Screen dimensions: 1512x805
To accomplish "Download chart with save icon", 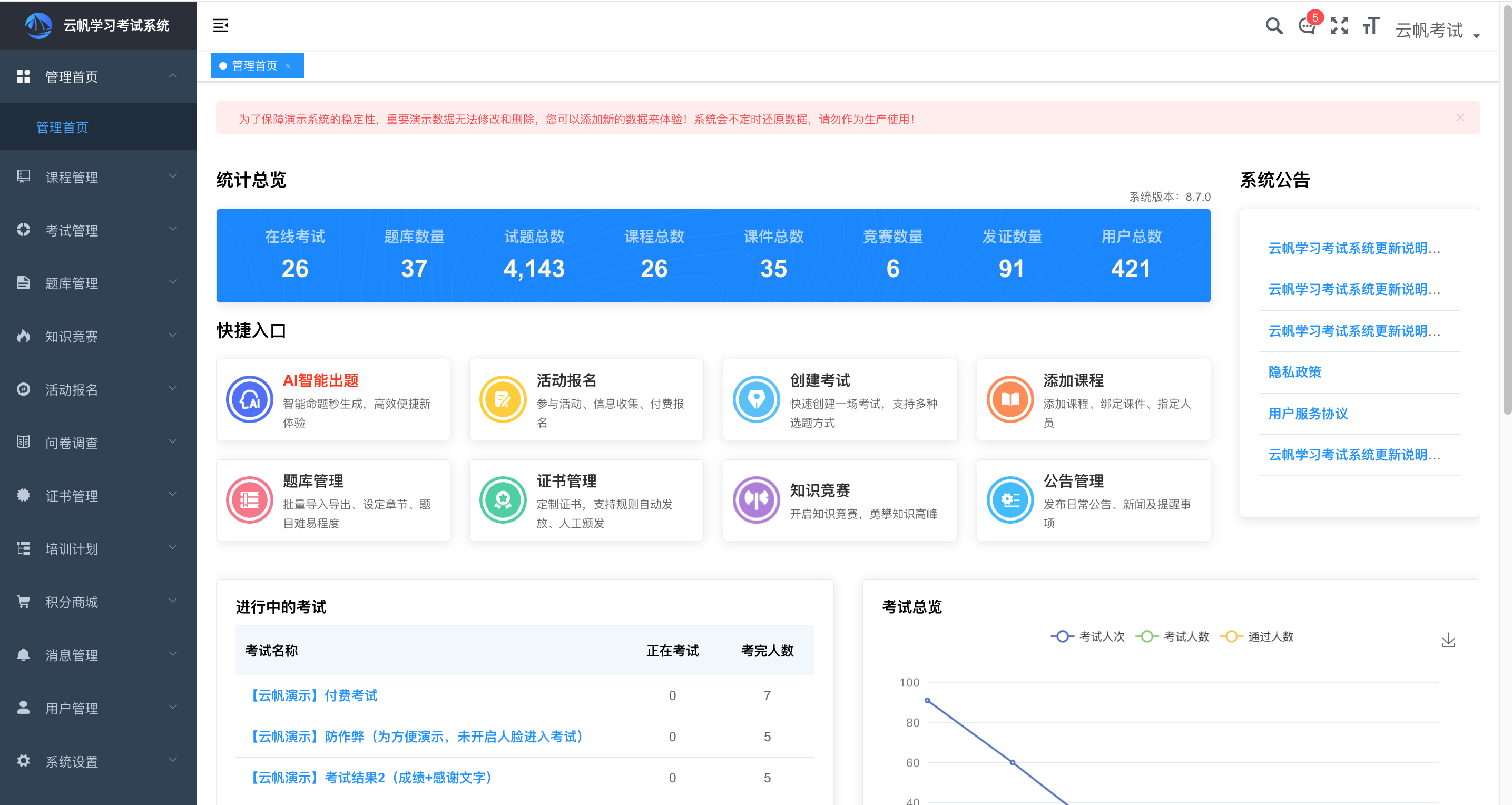I will click(x=1448, y=640).
